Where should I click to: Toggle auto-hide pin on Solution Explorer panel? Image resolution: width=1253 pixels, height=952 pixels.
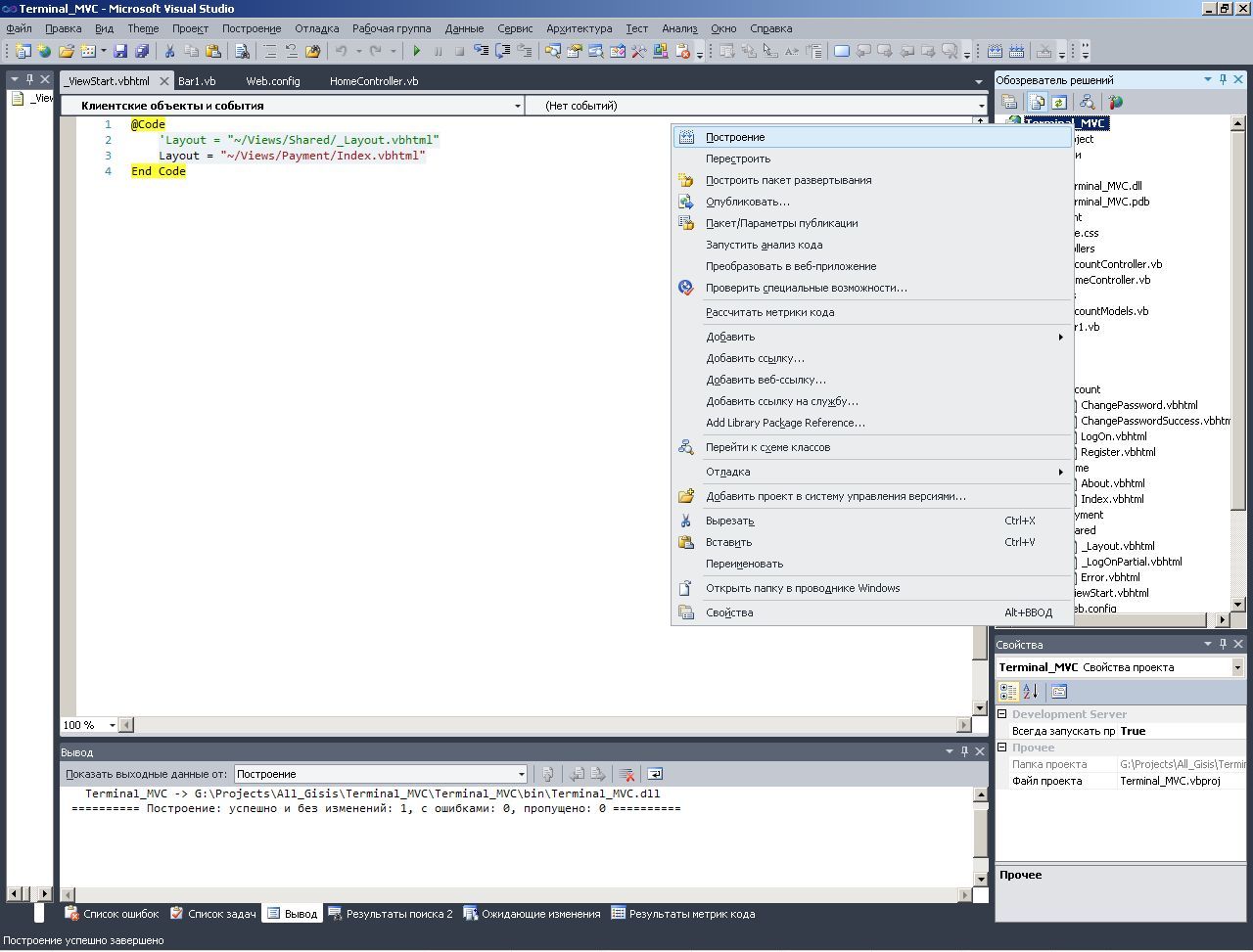pyautogui.click(x=1223, y=79)
